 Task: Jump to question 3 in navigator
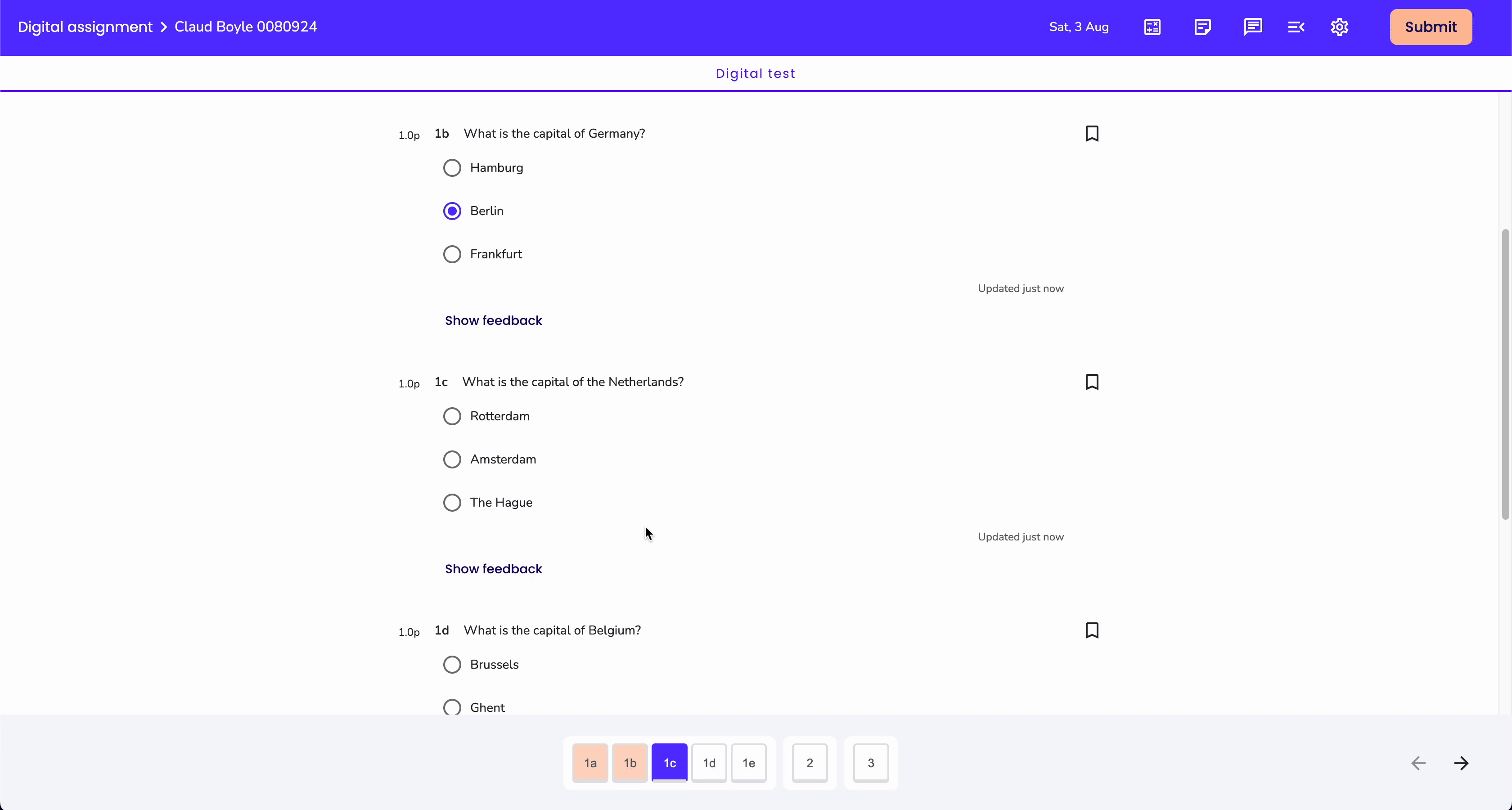click(871, 763)
